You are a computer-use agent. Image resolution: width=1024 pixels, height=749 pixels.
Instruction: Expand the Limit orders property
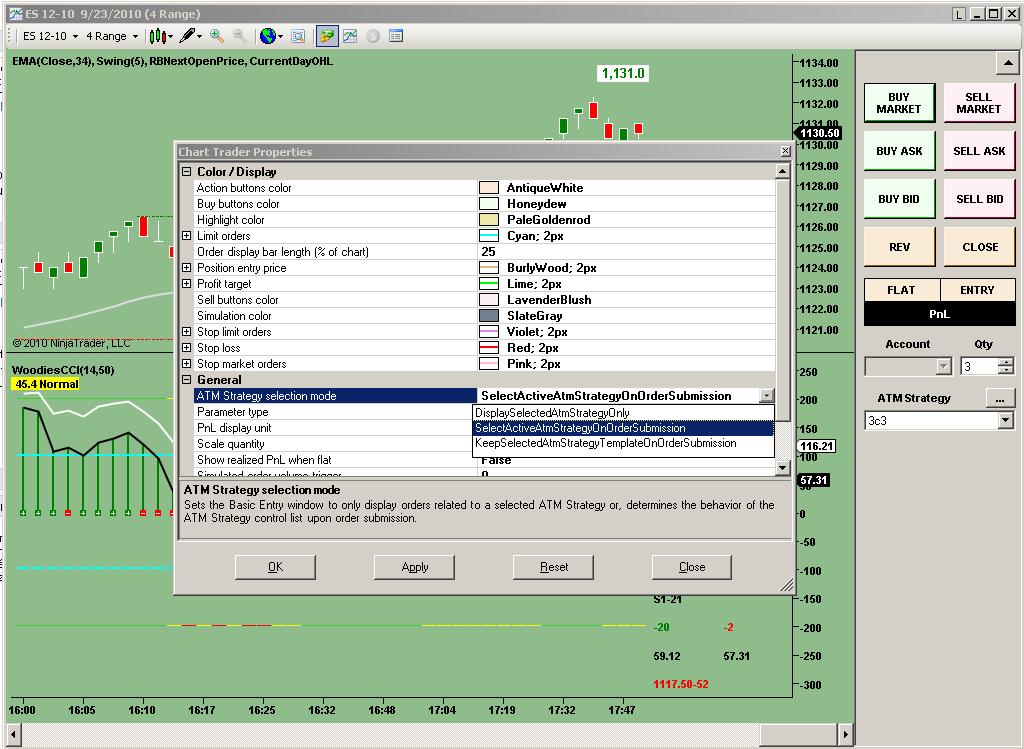186,236
